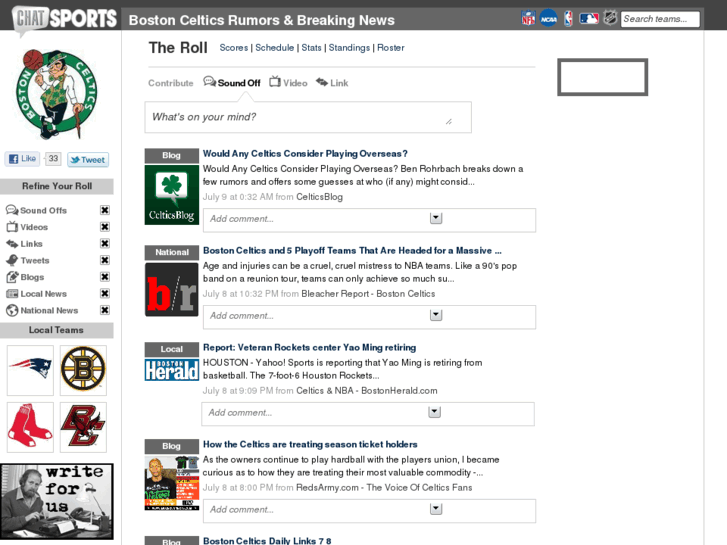This screenshot has height=545, width=727.
Task: Click the Blogs pencil icon
Action: pos(12,277)
